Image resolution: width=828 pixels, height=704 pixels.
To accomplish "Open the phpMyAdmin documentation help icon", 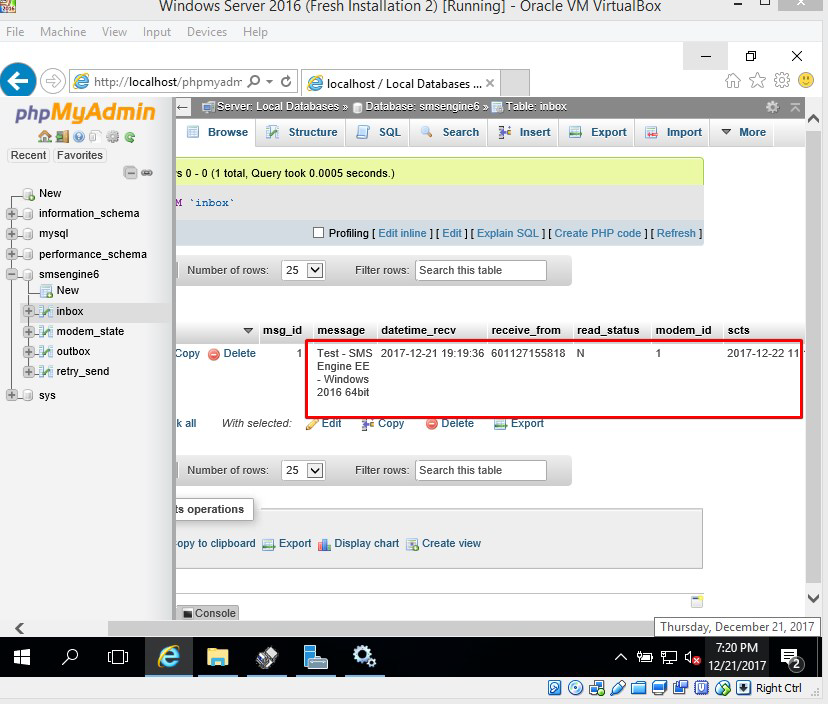I will (78, 137).
